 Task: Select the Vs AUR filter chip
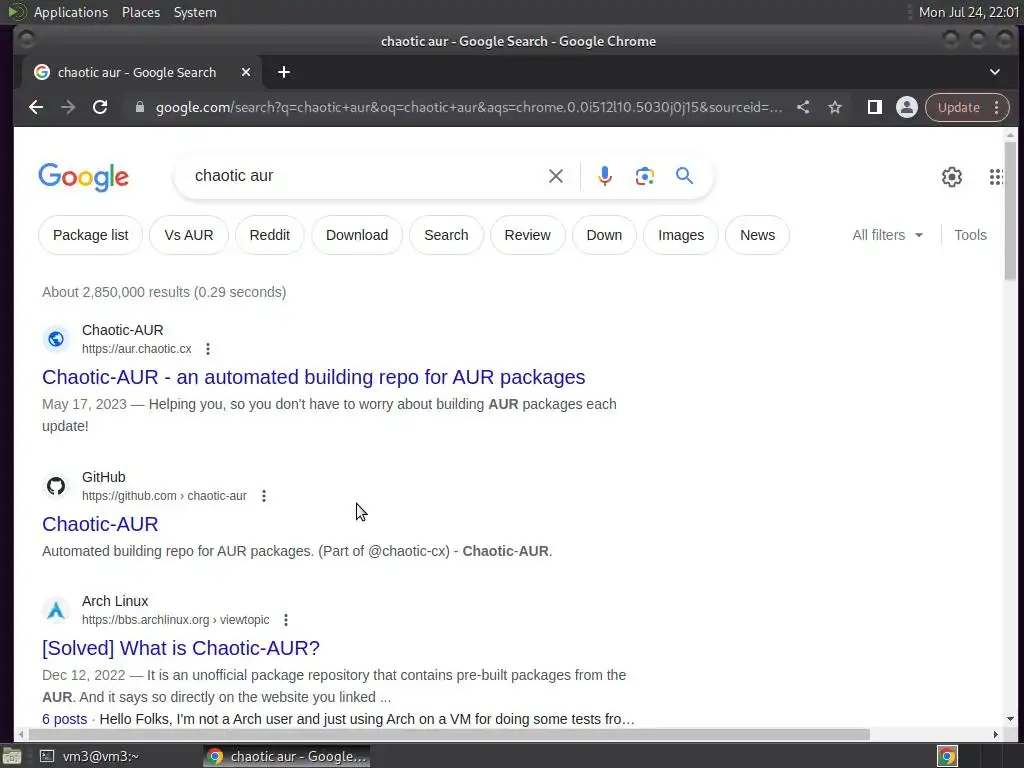click(x=189, y=235)
